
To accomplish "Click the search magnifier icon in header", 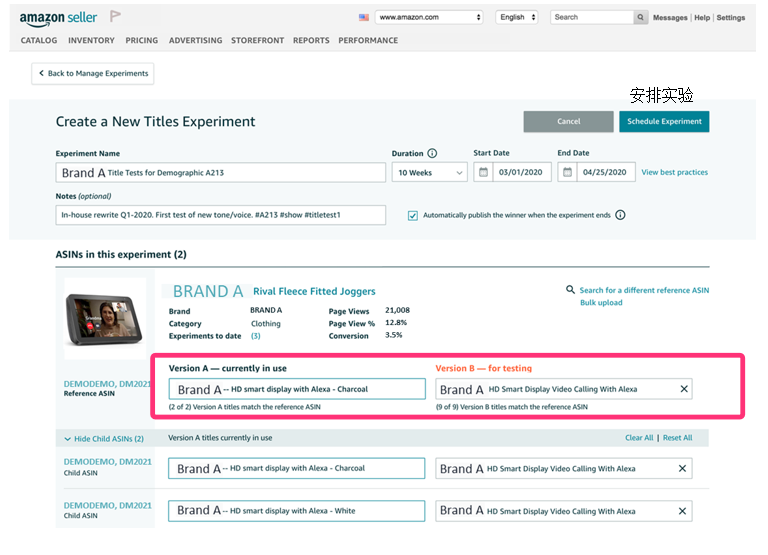I will tap(640, 17).
